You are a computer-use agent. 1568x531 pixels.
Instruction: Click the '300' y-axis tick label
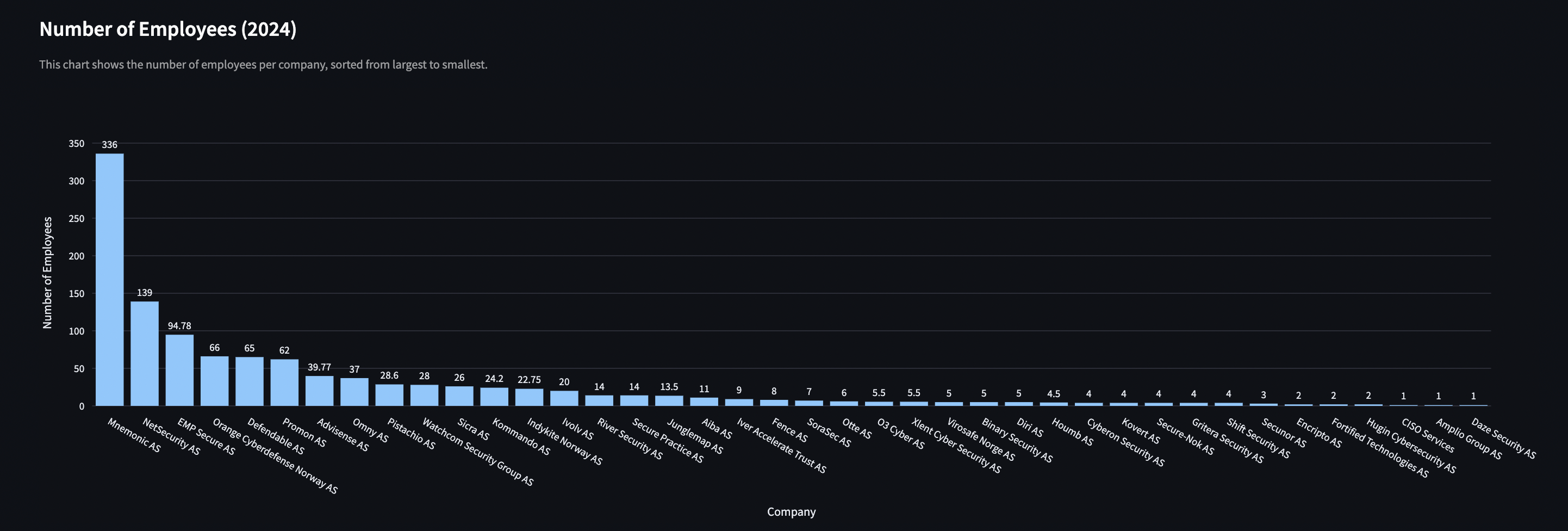click(x=77, y=181)
